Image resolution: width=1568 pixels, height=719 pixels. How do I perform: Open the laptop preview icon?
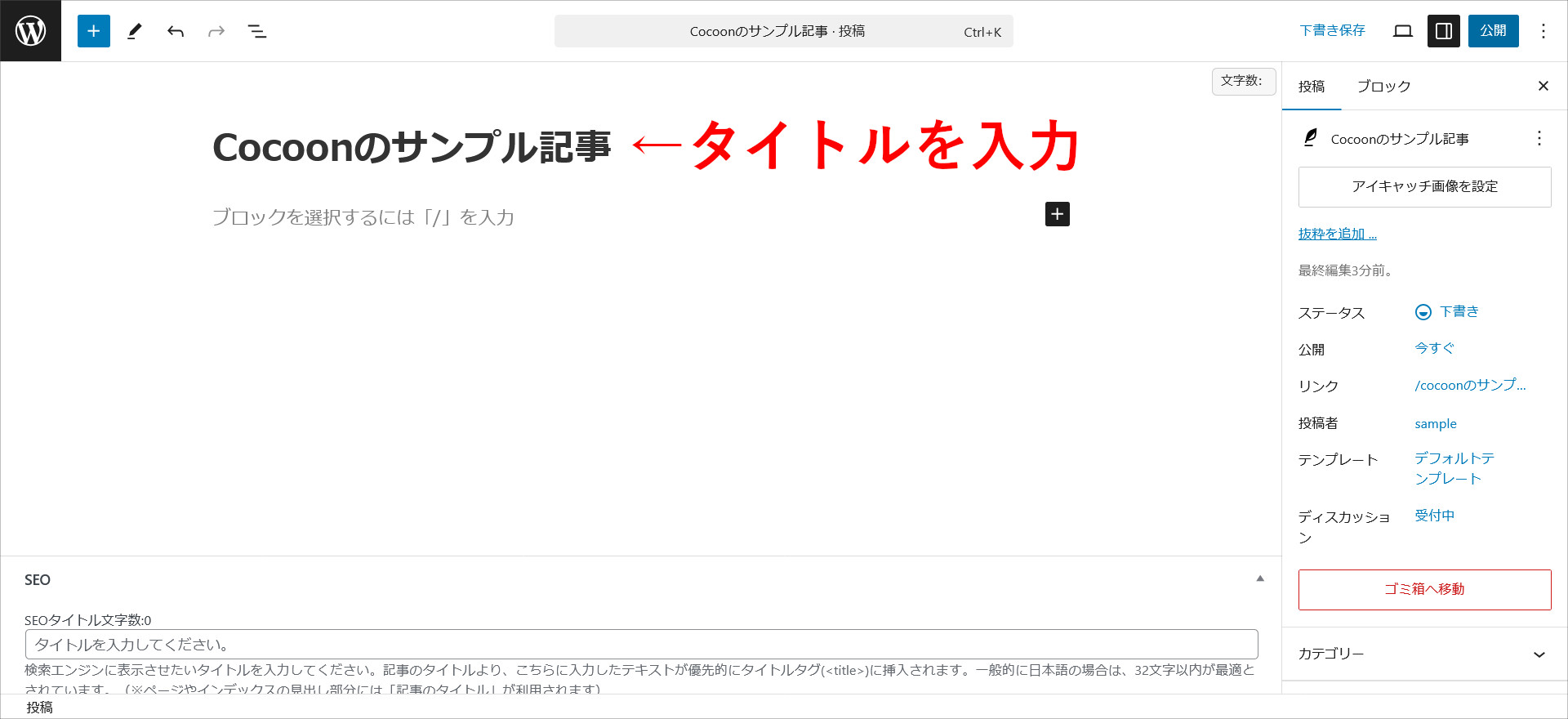(1403, 31)
